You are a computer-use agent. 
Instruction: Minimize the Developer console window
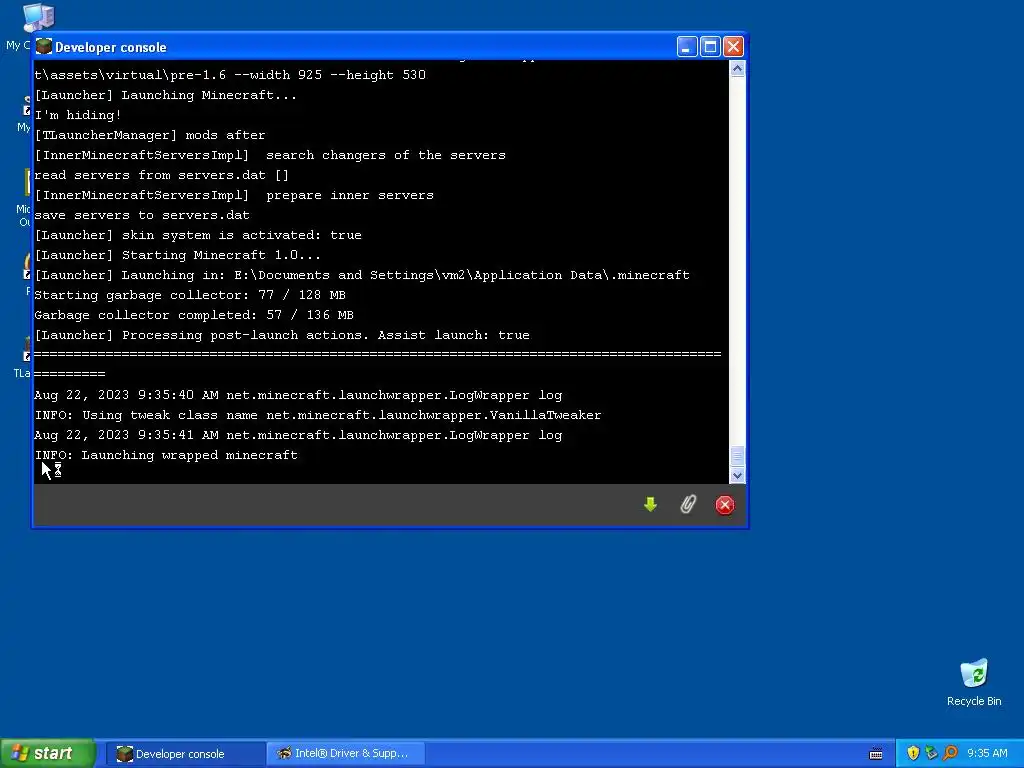click(x=687, y=46)
